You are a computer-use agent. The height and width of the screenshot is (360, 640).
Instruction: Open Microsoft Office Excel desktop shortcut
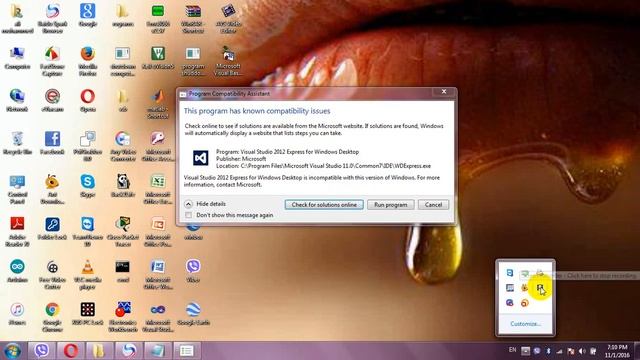158,189
